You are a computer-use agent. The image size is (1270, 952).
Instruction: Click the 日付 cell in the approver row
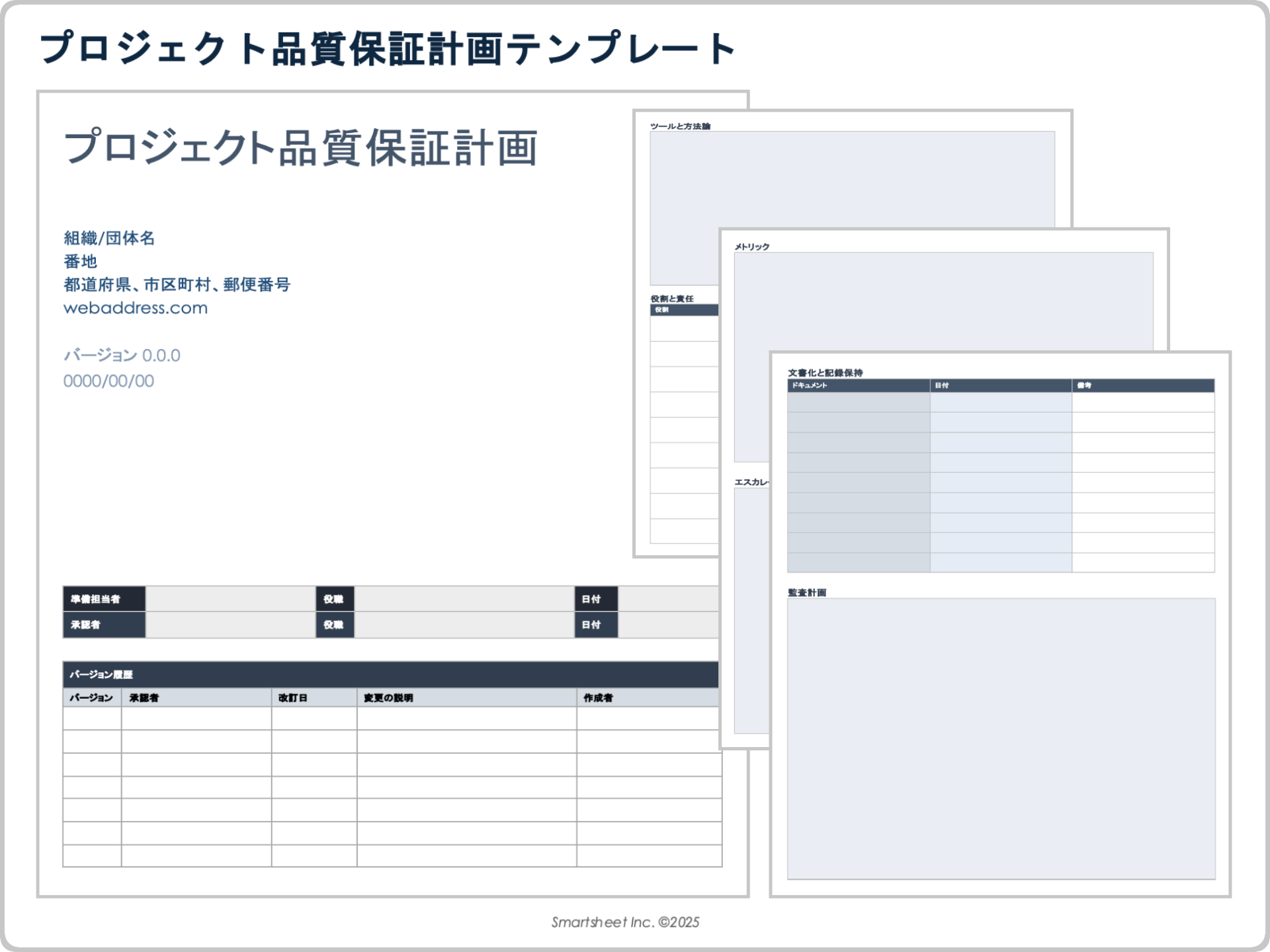click(594, 624)
